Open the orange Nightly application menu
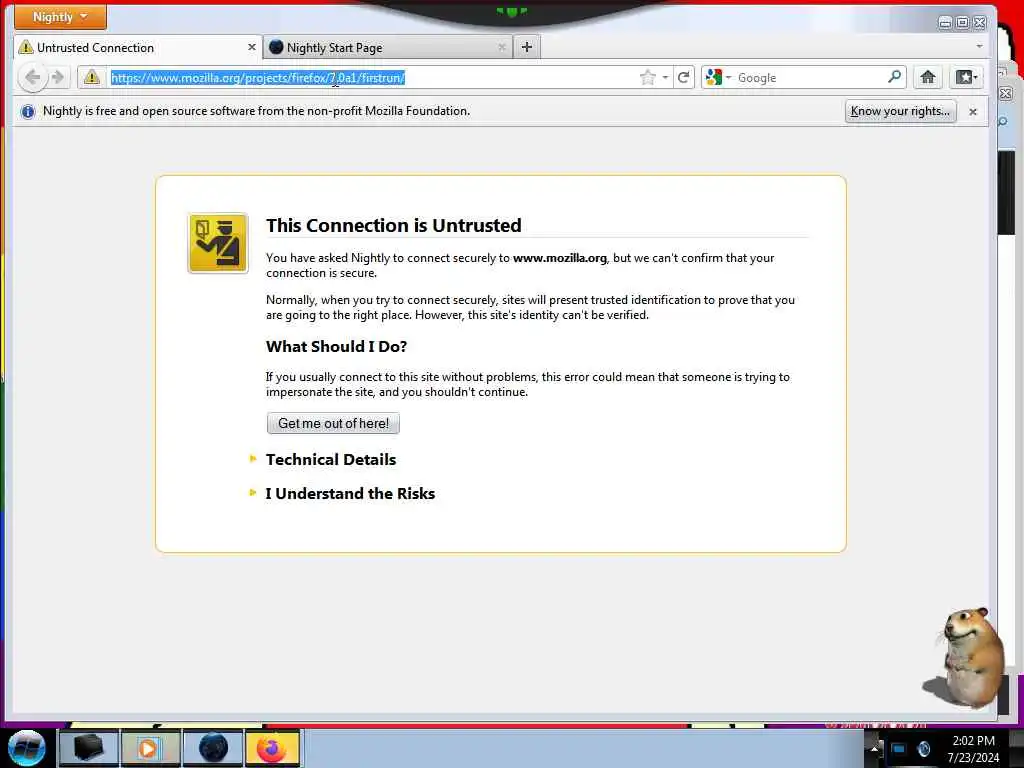 tap(59, 17)
